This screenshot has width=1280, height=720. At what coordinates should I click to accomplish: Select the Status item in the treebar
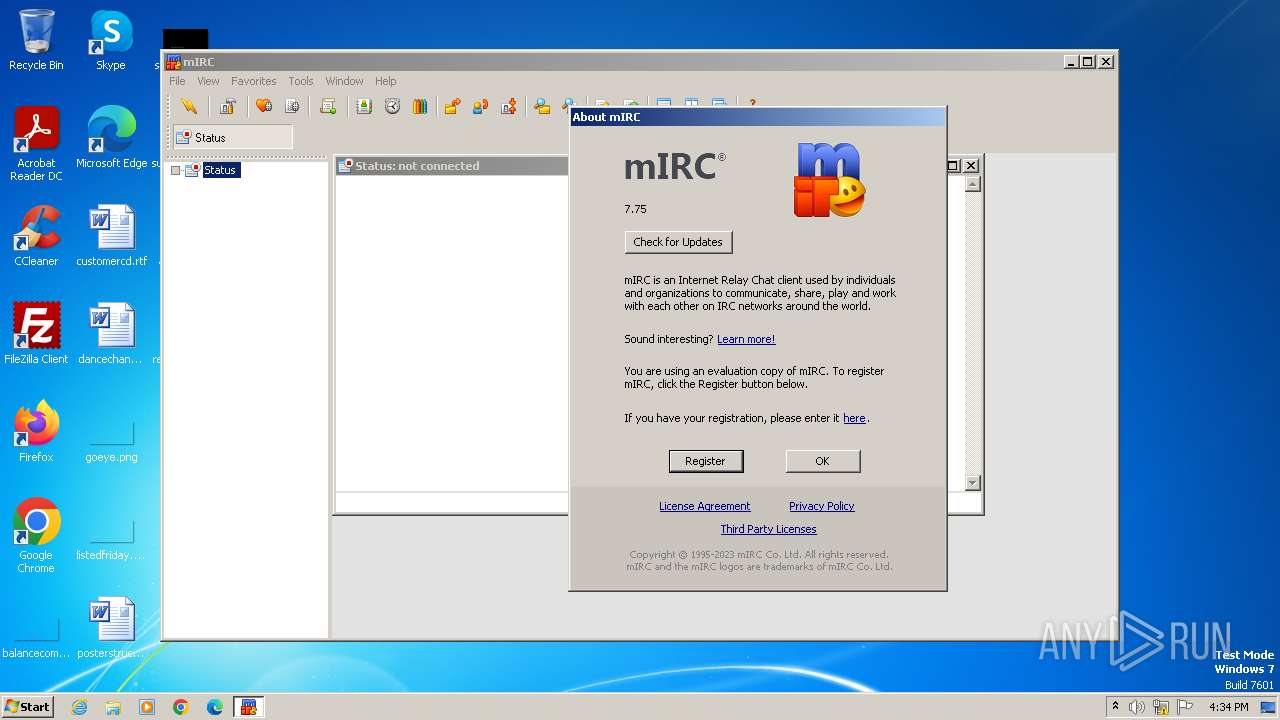pos(220,170)
